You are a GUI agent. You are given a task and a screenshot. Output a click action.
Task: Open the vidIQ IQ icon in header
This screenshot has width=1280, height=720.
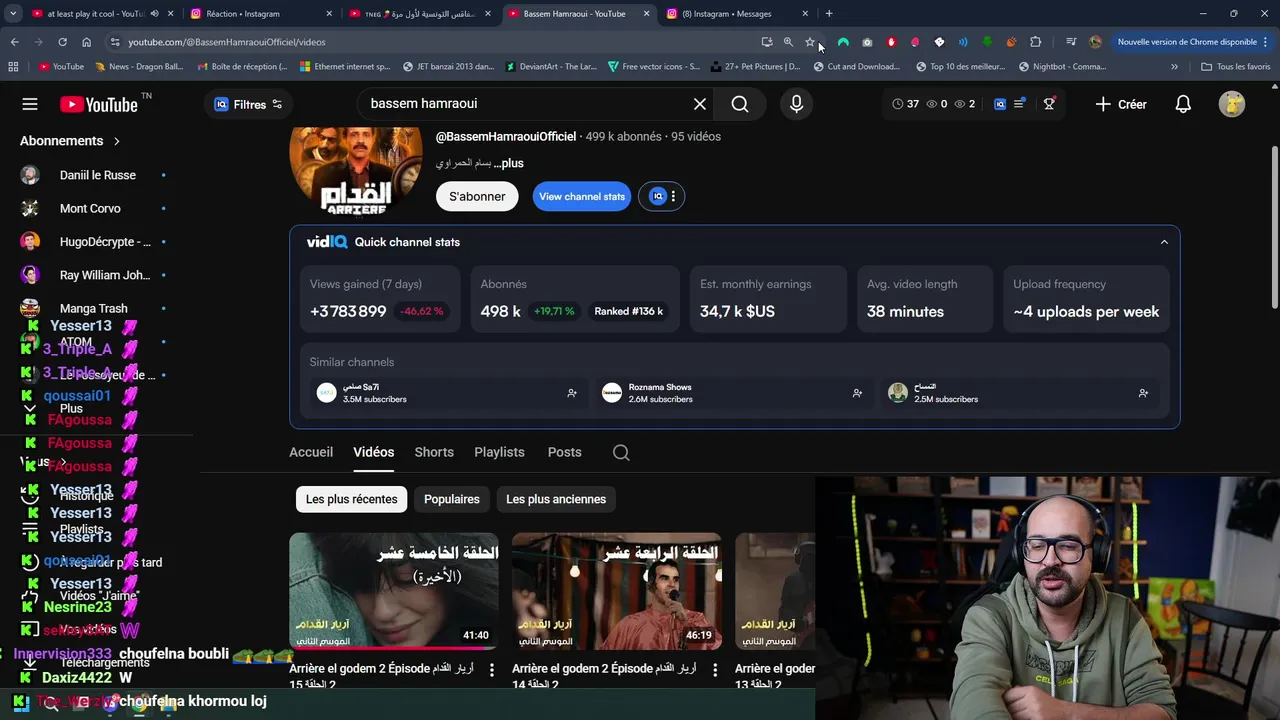click(x=999, y=104)
